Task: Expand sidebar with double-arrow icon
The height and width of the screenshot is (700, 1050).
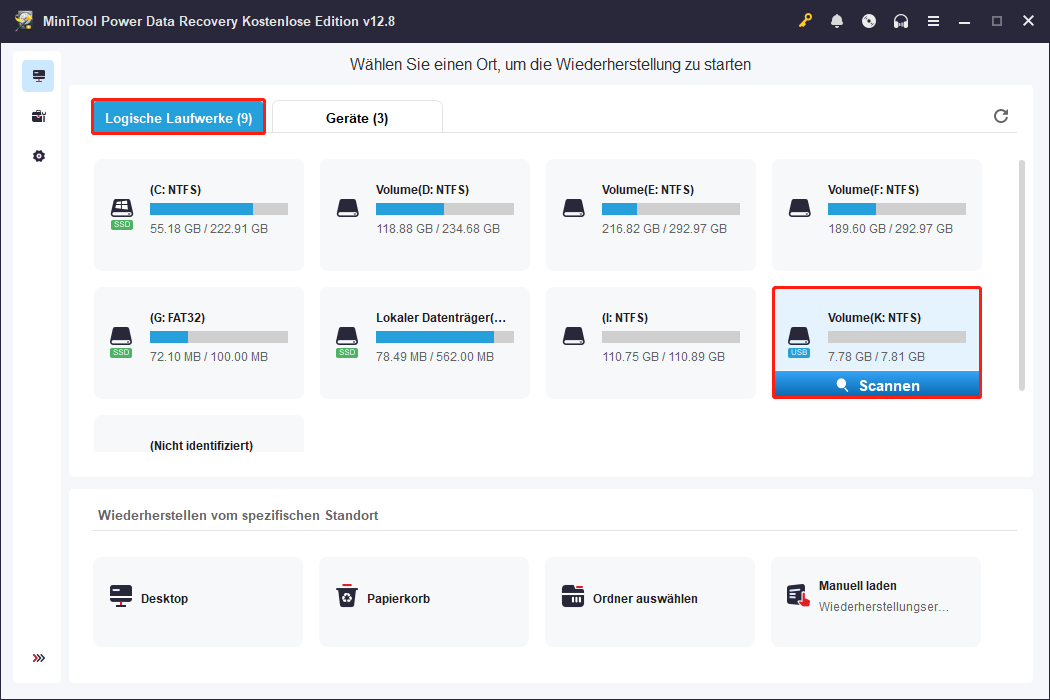Action: pyautogui.click(x=39, y=658)
